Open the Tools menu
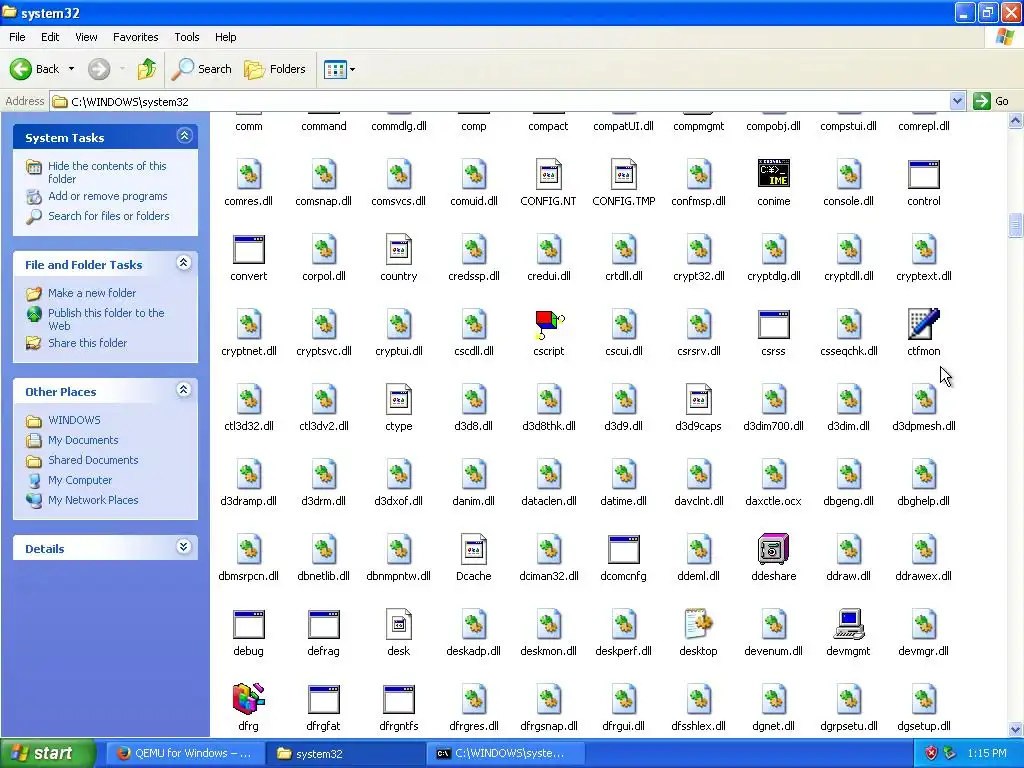The width and height of the screenshot is (1024, 768). (187, 37)
